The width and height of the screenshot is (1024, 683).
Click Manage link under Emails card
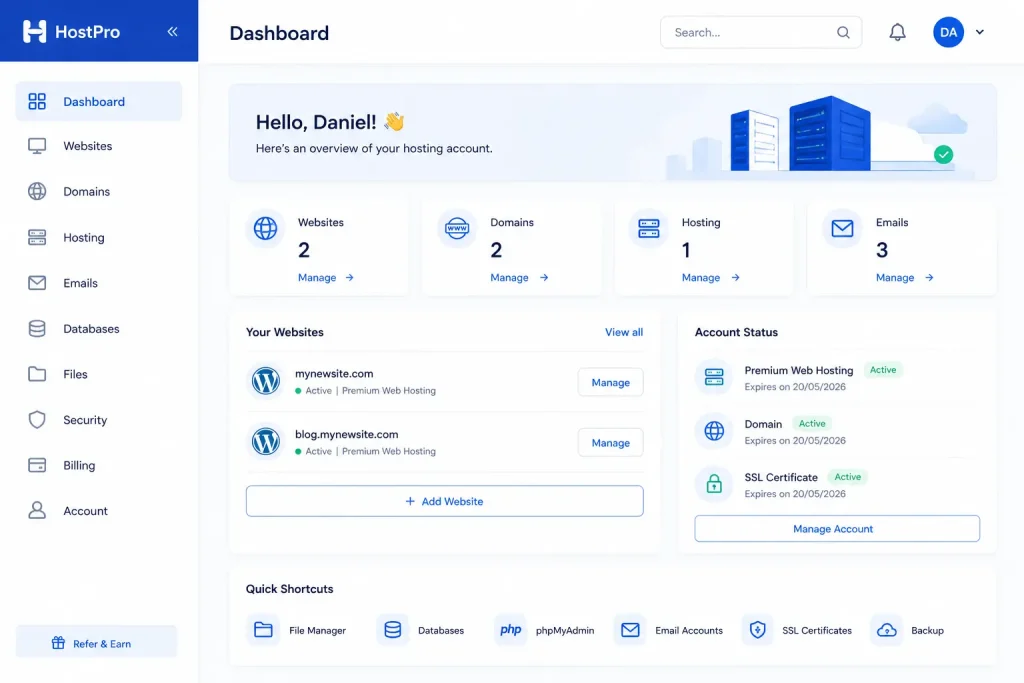click(904, 278)
